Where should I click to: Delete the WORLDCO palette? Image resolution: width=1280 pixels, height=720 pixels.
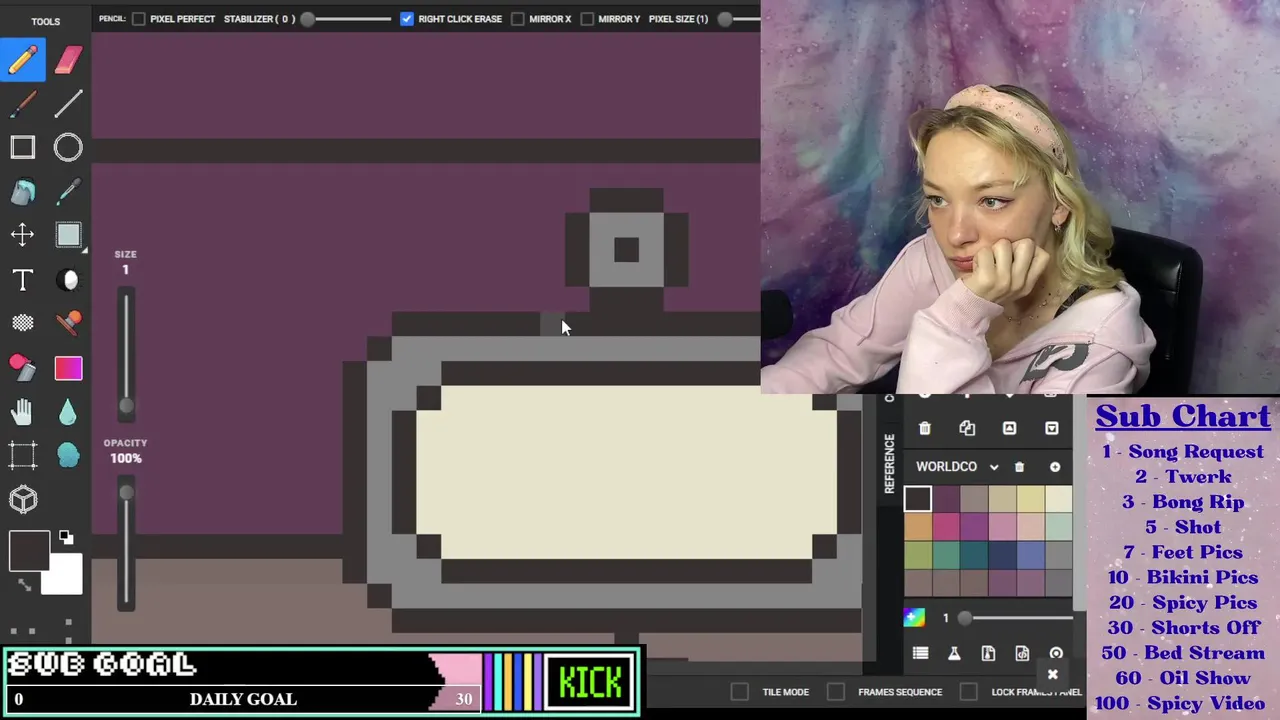pyautogui.click(x=1019, y=467)
